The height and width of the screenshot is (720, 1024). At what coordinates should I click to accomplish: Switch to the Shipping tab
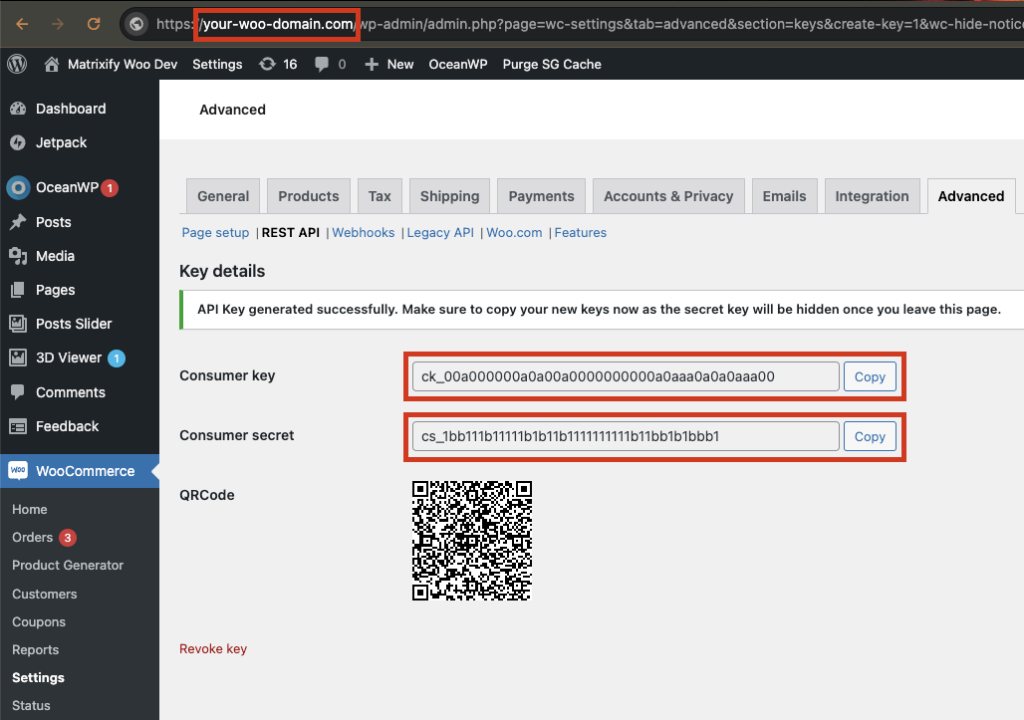pos(449,196)
